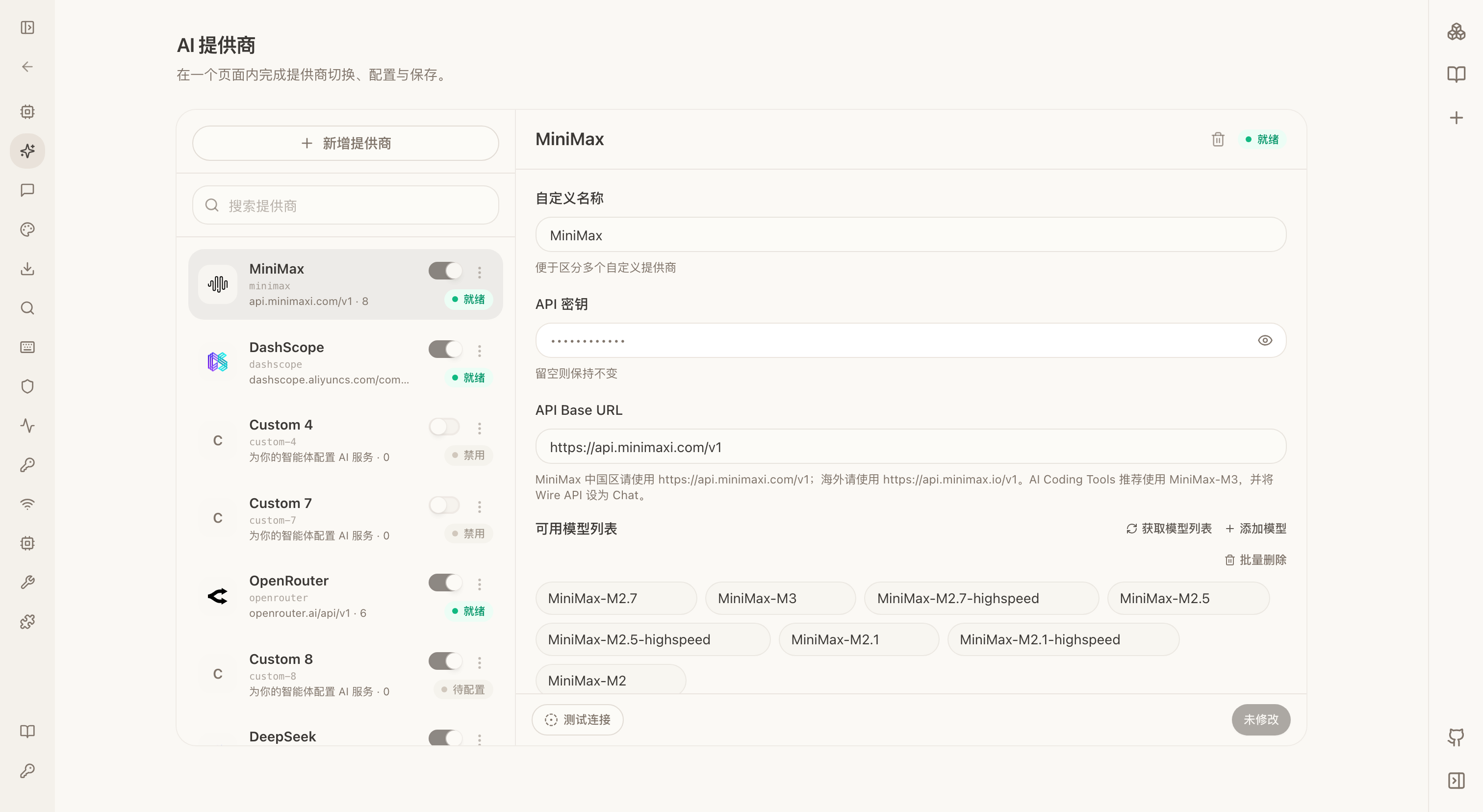The height and width of the screenshot is (812, 1483).
Task: Click the MiniMax waveform logo
Action: click(x=218, y=284)
